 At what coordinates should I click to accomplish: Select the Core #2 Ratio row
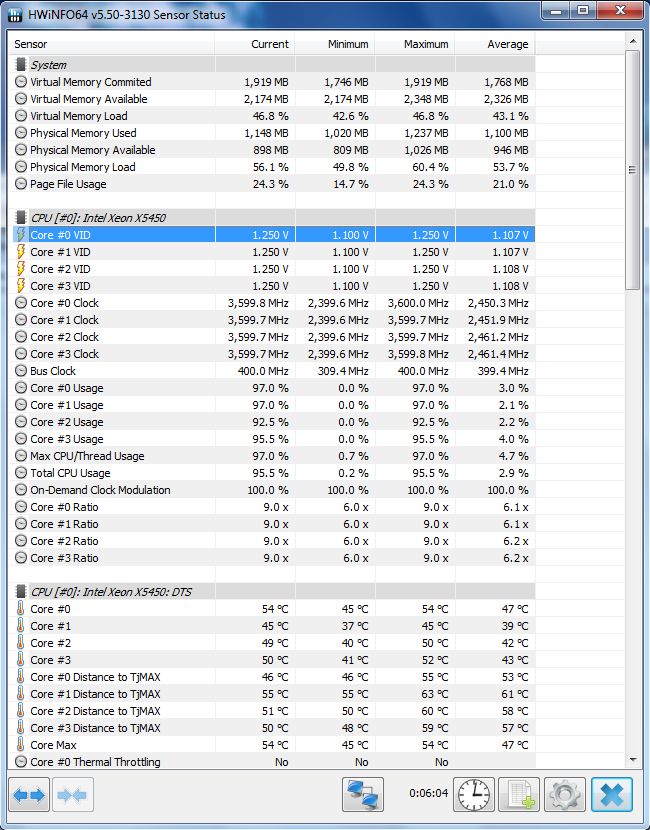point(272,540)
